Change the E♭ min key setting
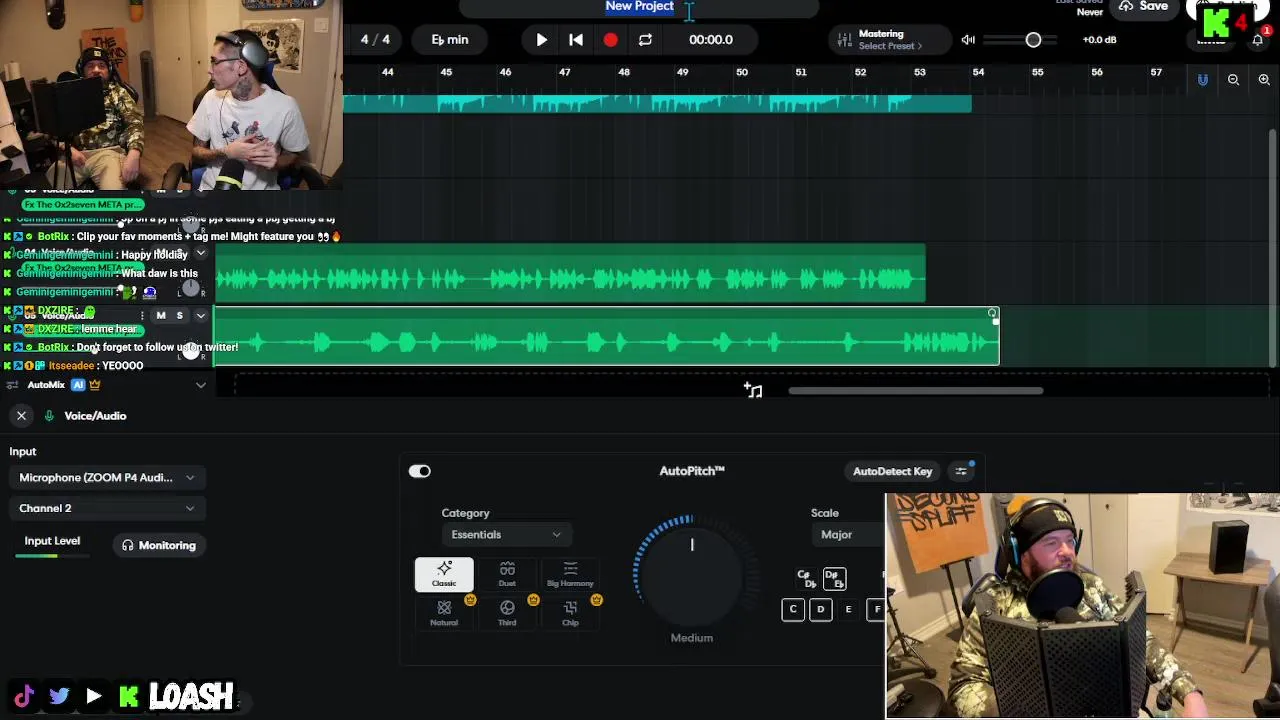 tap(450, 40)
